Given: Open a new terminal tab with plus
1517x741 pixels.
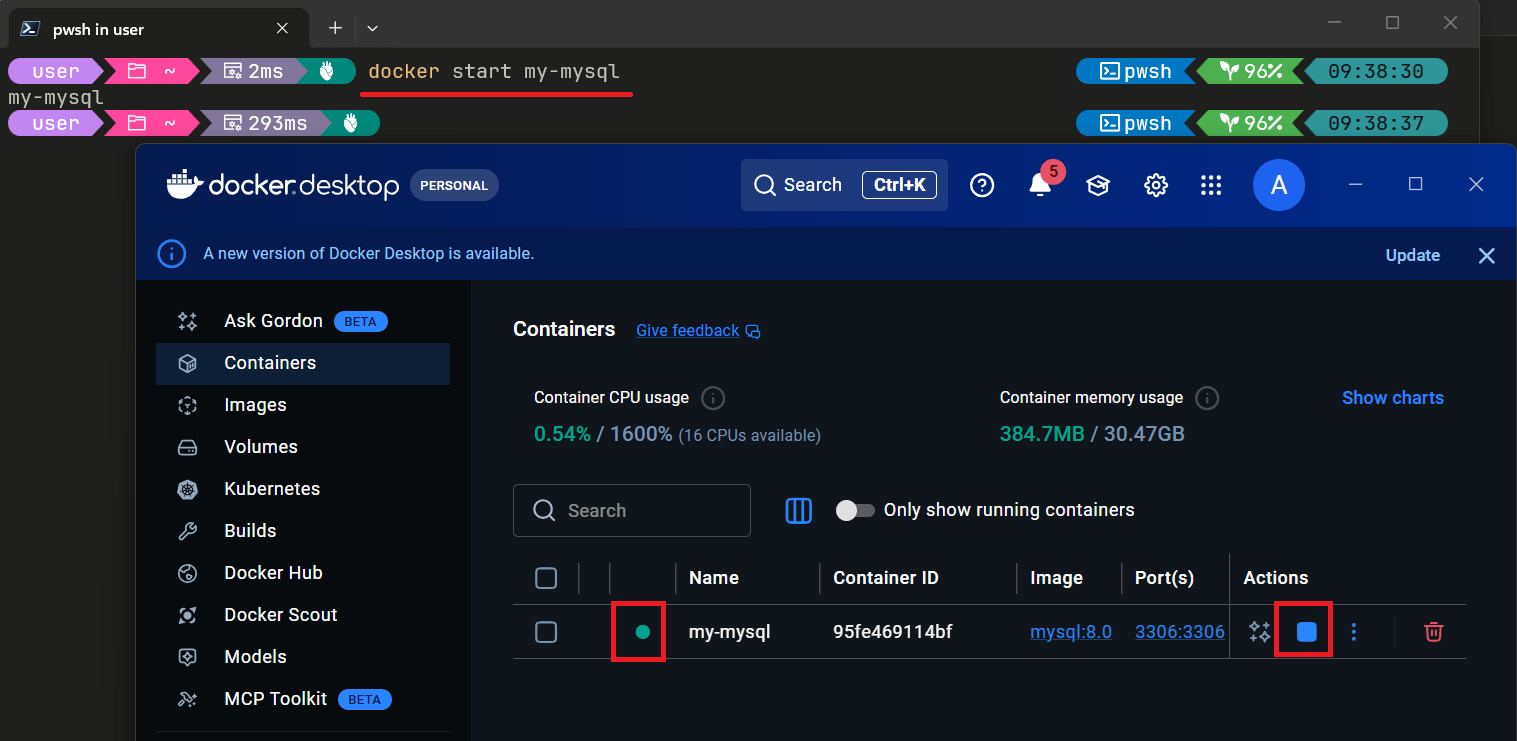Looking at the screenshot, I should [335, 28].
